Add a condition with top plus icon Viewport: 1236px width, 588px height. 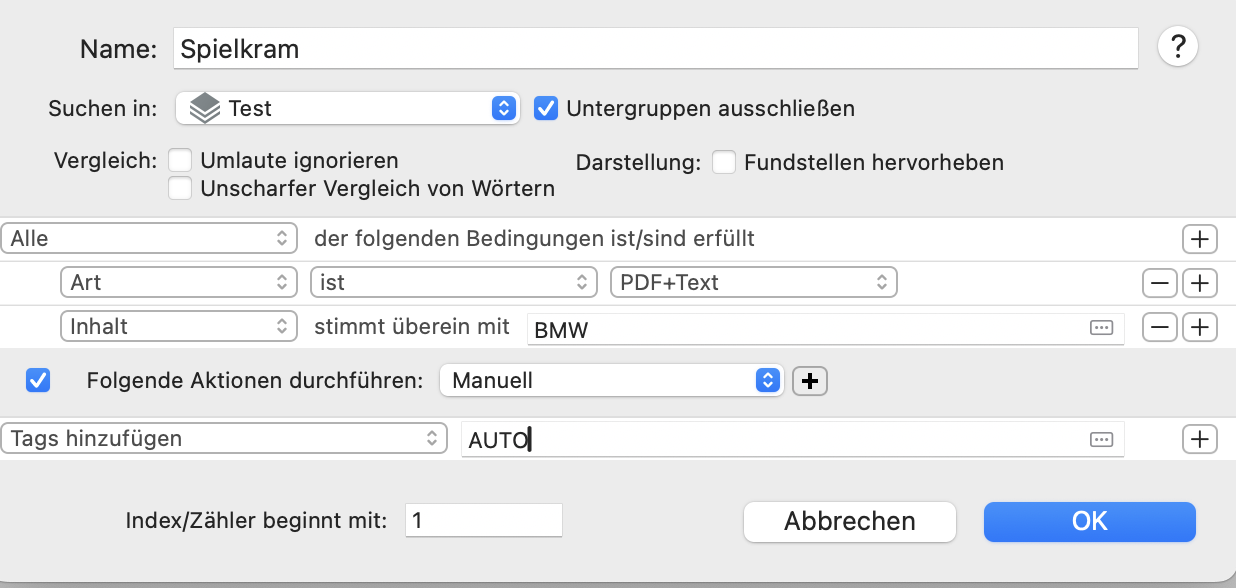pos(1199,239)
